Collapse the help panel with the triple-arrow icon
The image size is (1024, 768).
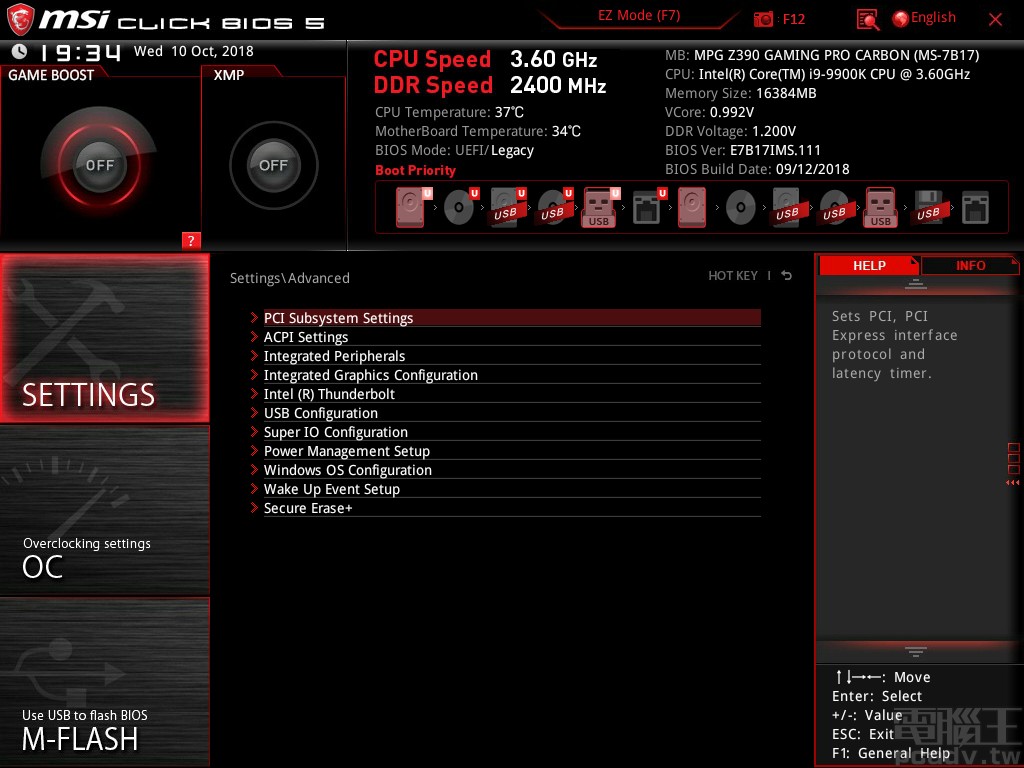coord(1012,483)
